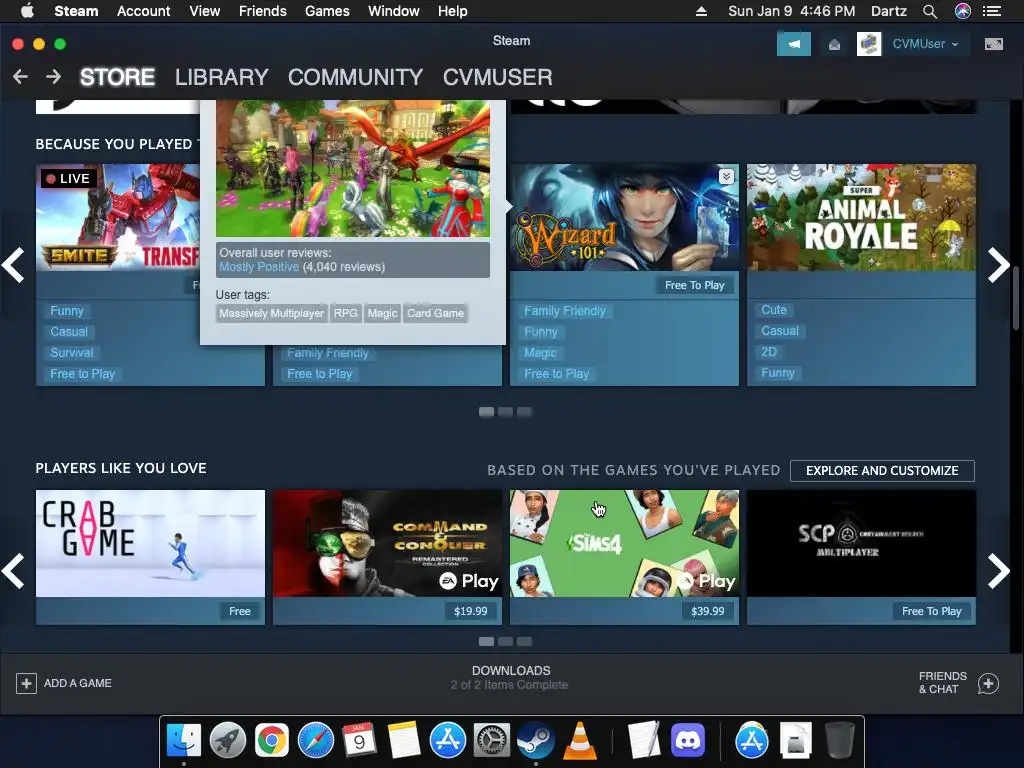Open Discord from the dock
This screenshot has height=768, width=1024.
[x=688, y=740]
